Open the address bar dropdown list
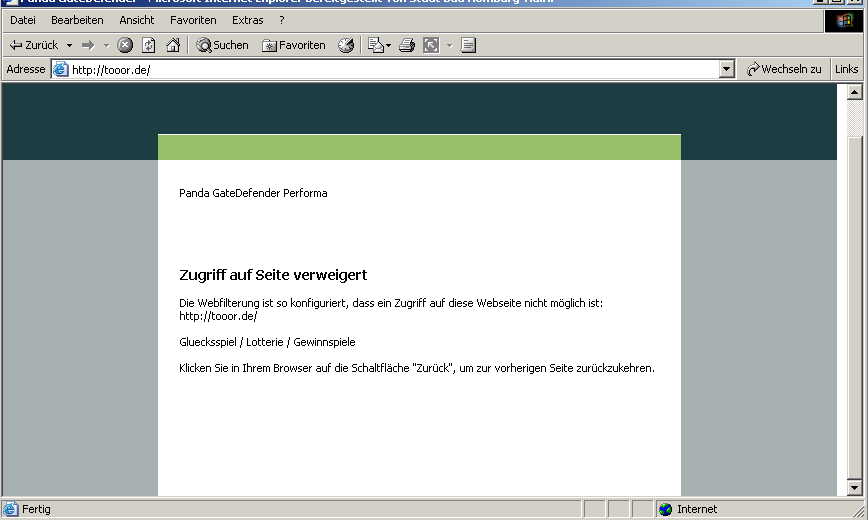Screen dimensions: 868x520 pos(727,69)
